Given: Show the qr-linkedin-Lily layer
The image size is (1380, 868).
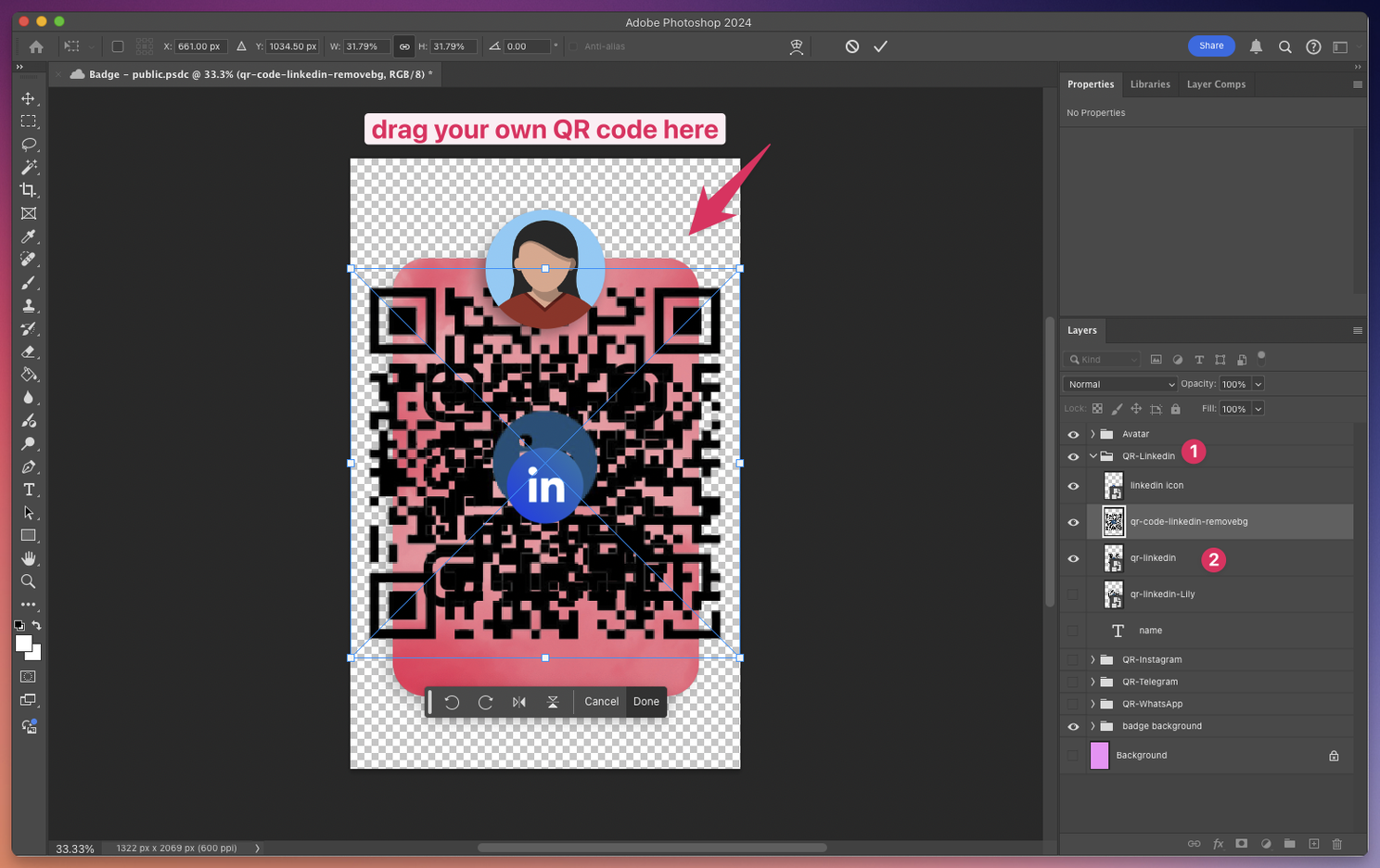Looking at the screenshot, I should 1073,594.
